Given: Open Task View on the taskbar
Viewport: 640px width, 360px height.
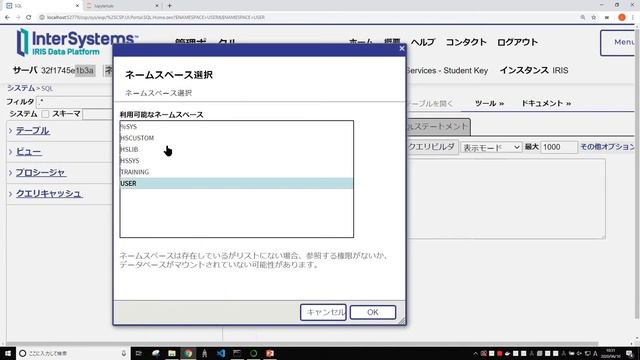Looking at the screenshot, I should [139, 353].
